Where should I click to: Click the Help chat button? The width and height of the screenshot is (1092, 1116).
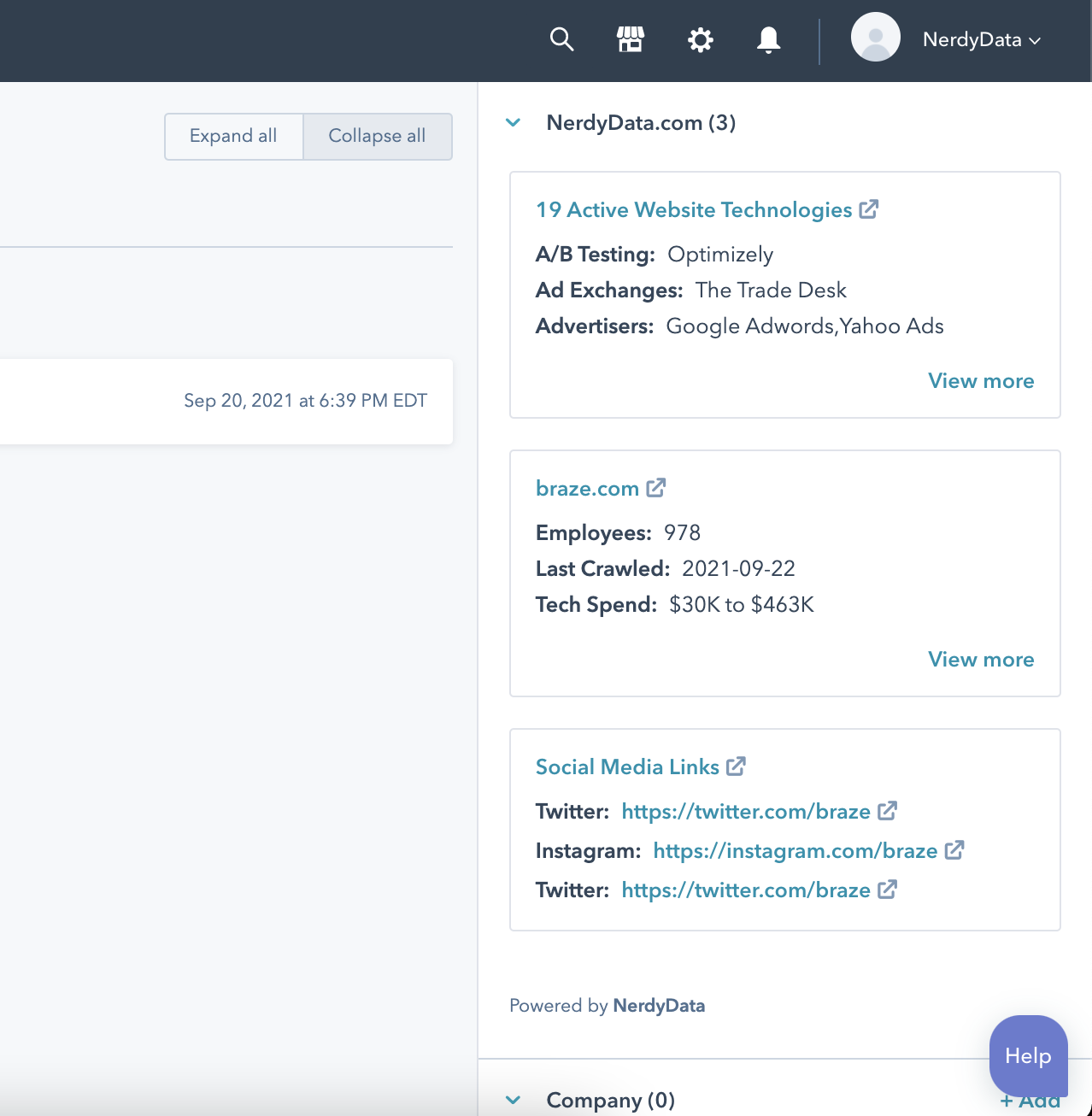1028,1056
